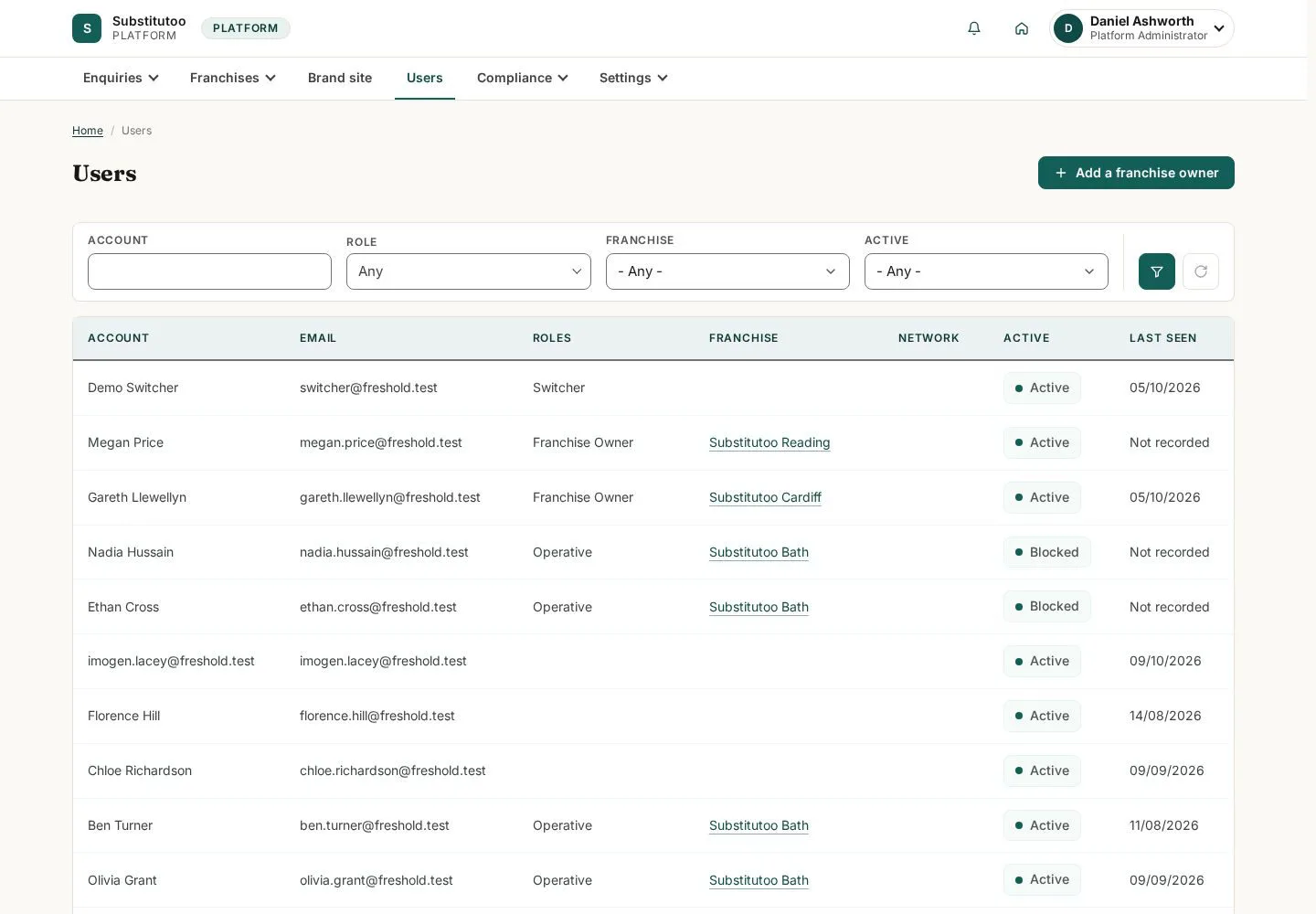1316x914 pixels.
Task: Click the PLATFORM badge in header
Action: pyautogui.click(x=246, y=28)
